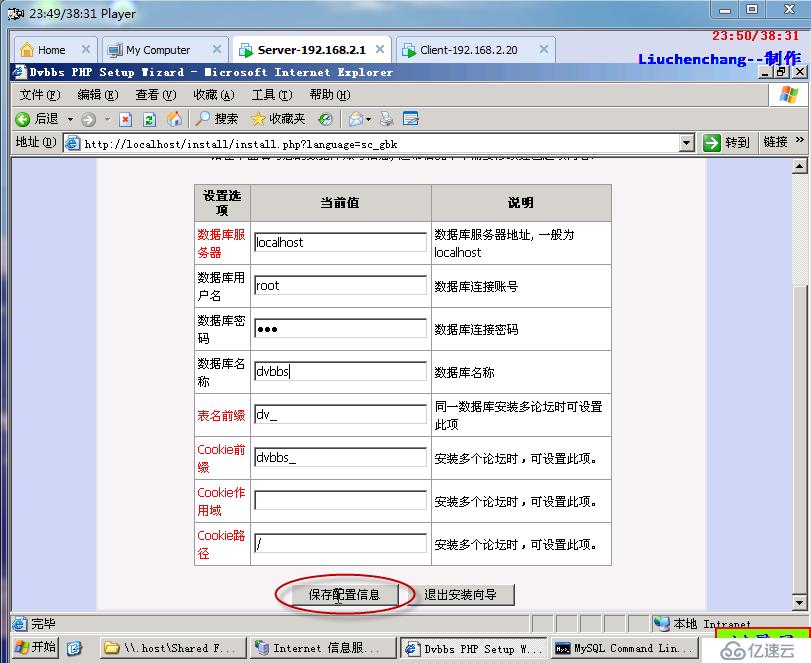Screen dimensions: 811x663
Task: Click the page scrollbar up arrow
Action: (800, 167)
